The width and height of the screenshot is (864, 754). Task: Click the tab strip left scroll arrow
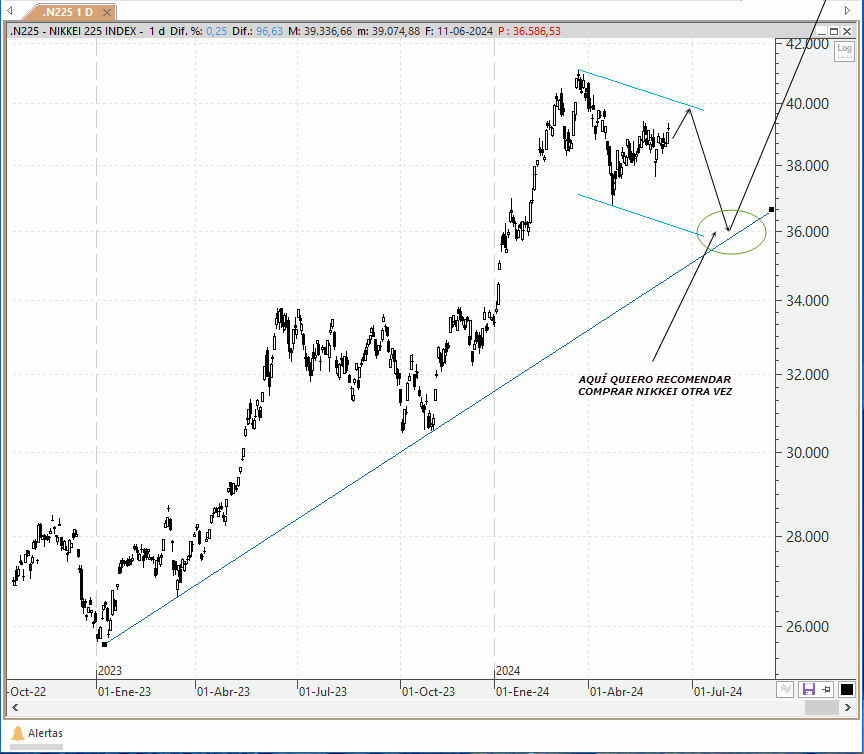click(x=9, y=10)
